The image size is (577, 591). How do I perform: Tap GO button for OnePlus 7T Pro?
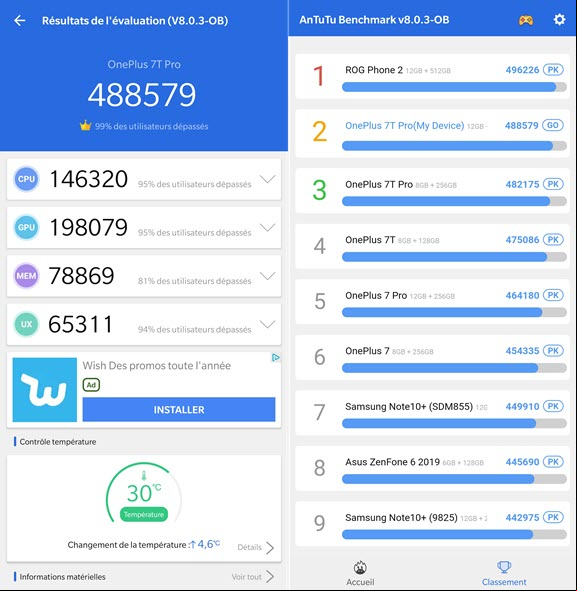553,125
